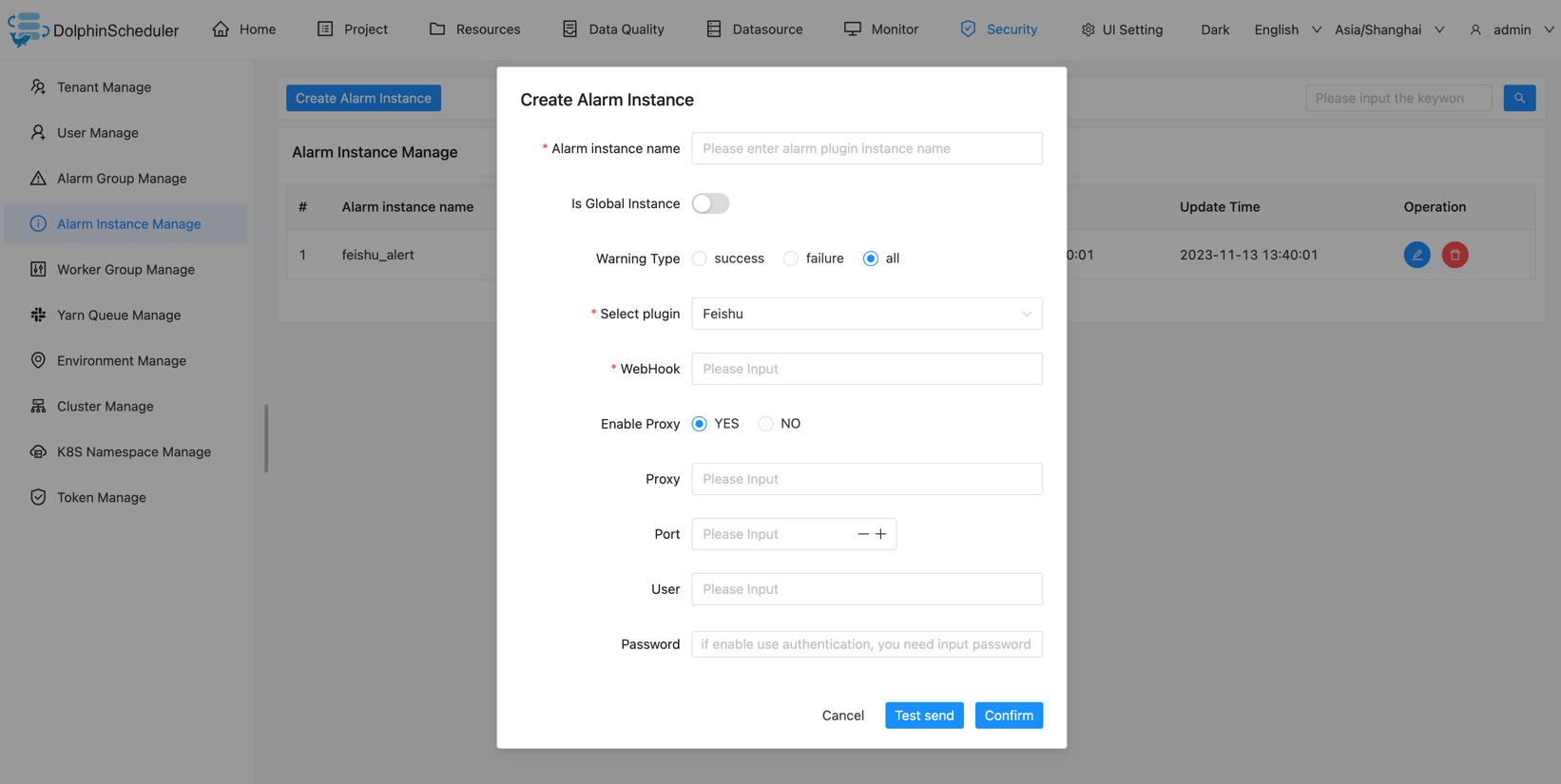Increase Port value with plus button
This screenshot has height=784, width=1561.
coord(881,534)
